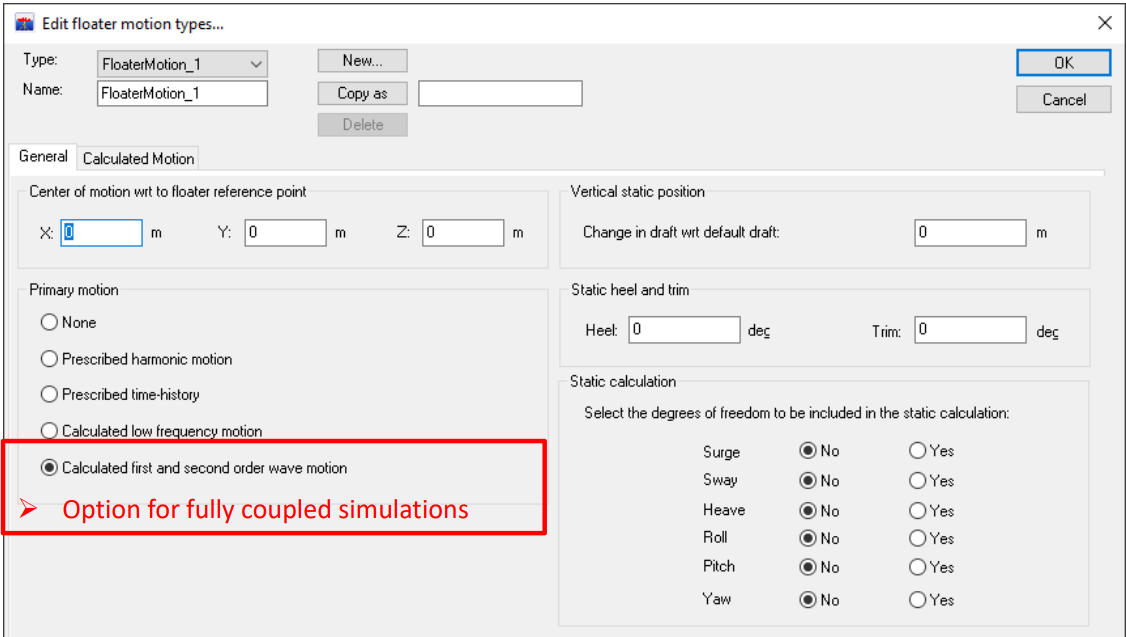Set Heave static calculation to Yes
The image size is (1126, 637).
point(917,510)
